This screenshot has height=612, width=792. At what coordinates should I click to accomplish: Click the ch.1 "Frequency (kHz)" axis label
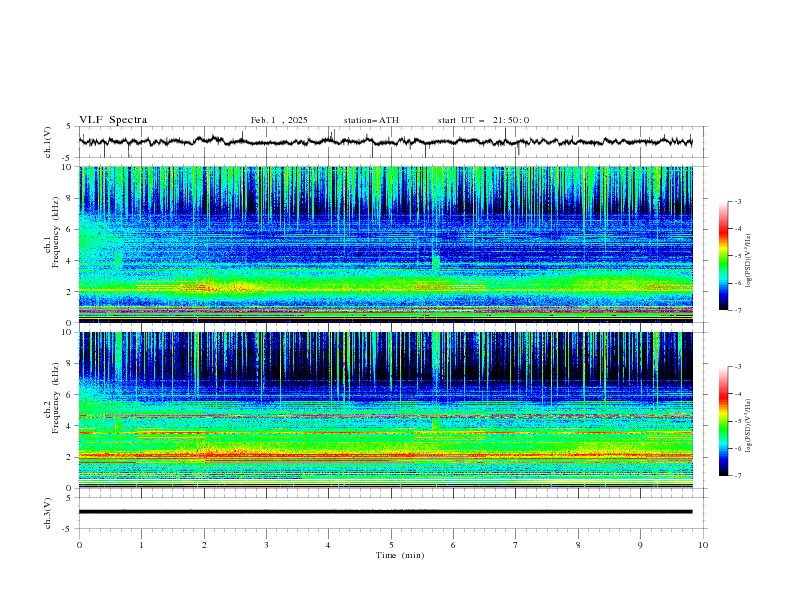56,232
